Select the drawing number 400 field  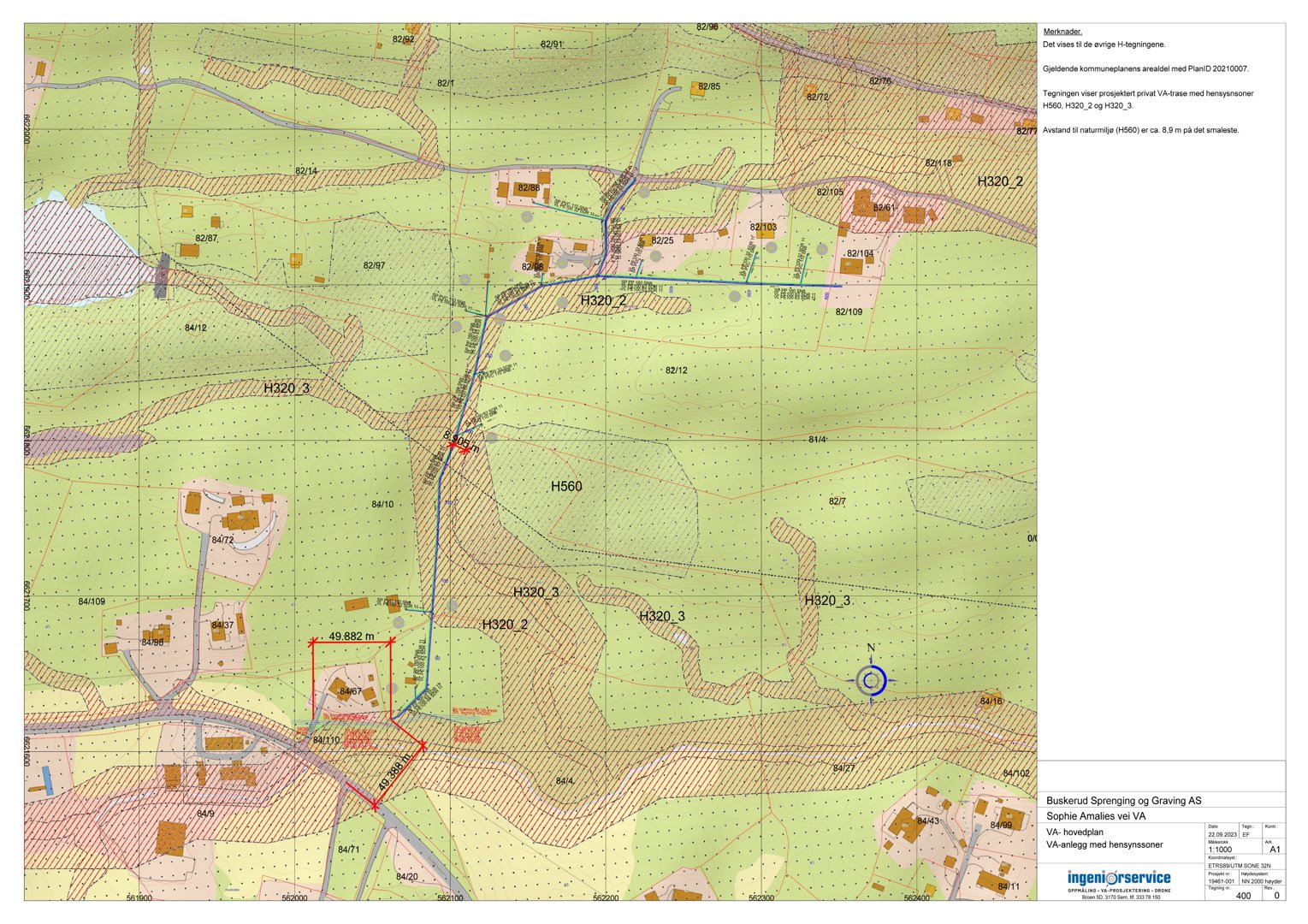click(1243, 896)
